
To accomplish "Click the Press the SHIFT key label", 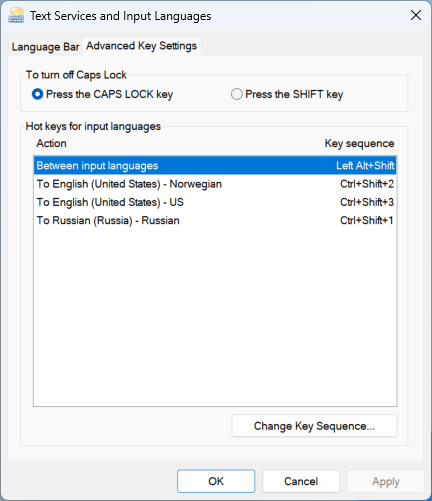I will tap(294, 94).
